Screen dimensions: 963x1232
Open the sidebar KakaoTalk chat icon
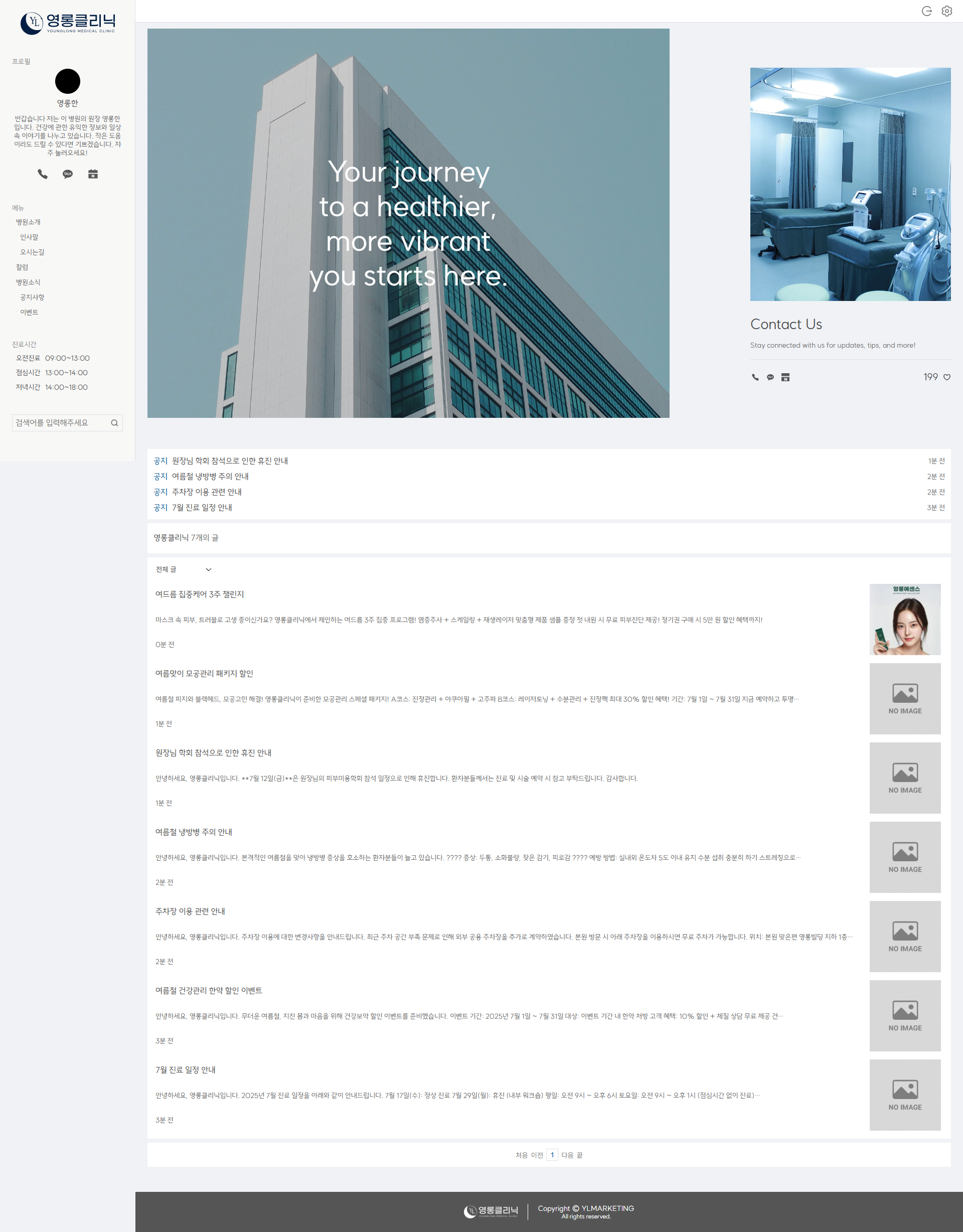(x=68, y=174)
